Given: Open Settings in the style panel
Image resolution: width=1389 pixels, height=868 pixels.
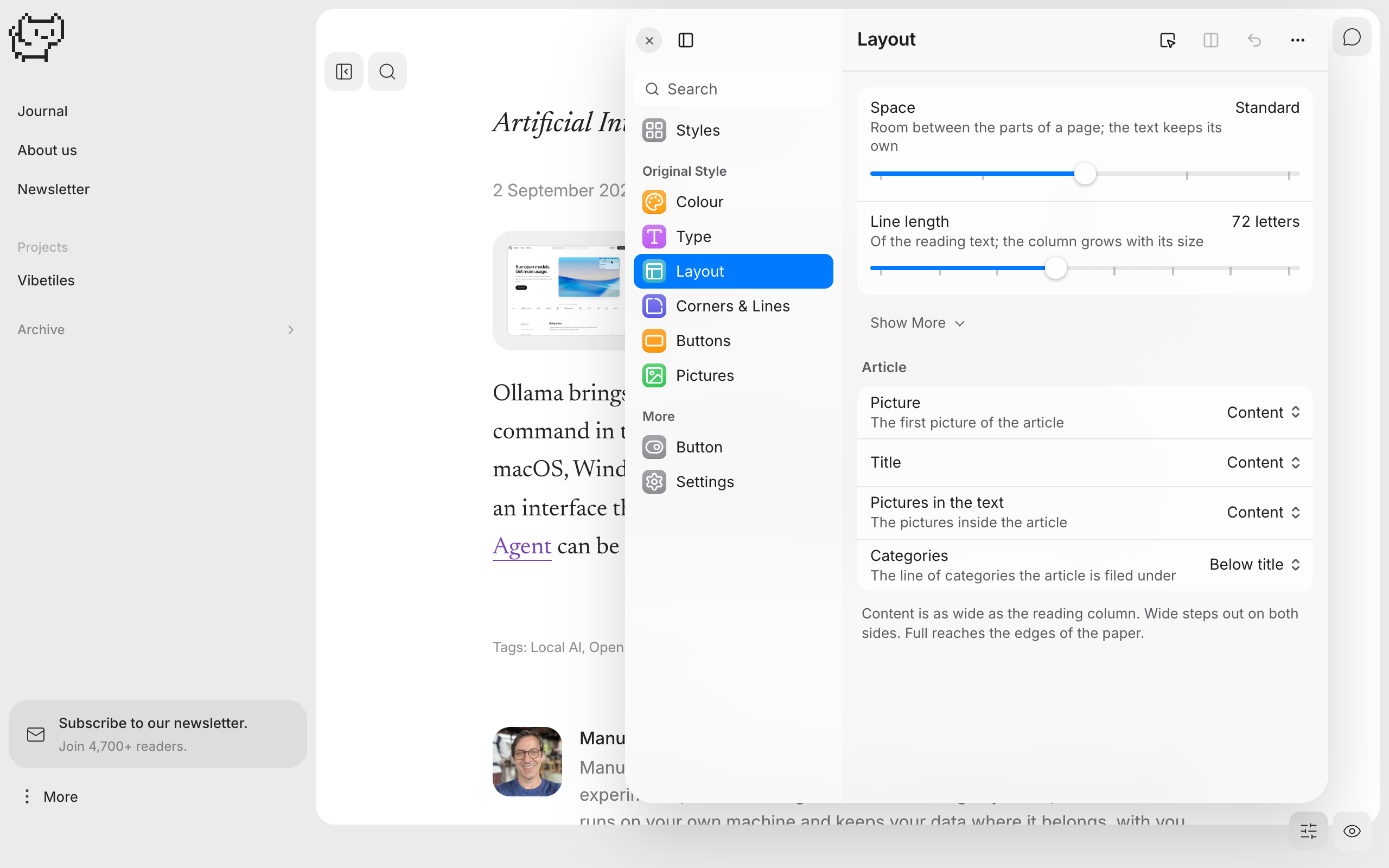Looking at the screenshot, I should pyautogui.click(x=733, y=482).
